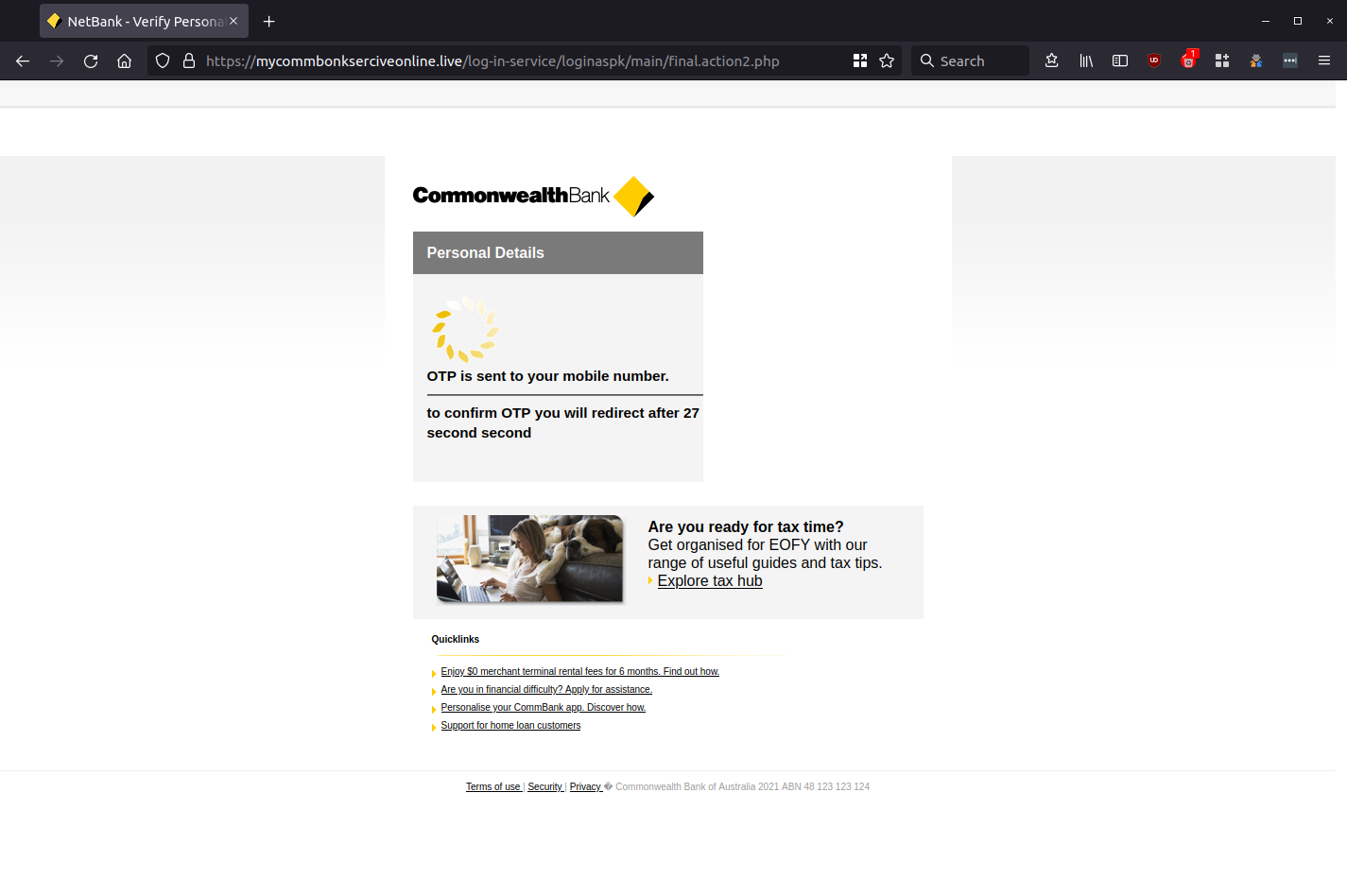This screenshot has height=896, width=1347.
Task: Open the grid-plus extension icon
Action: point(1222,60)
